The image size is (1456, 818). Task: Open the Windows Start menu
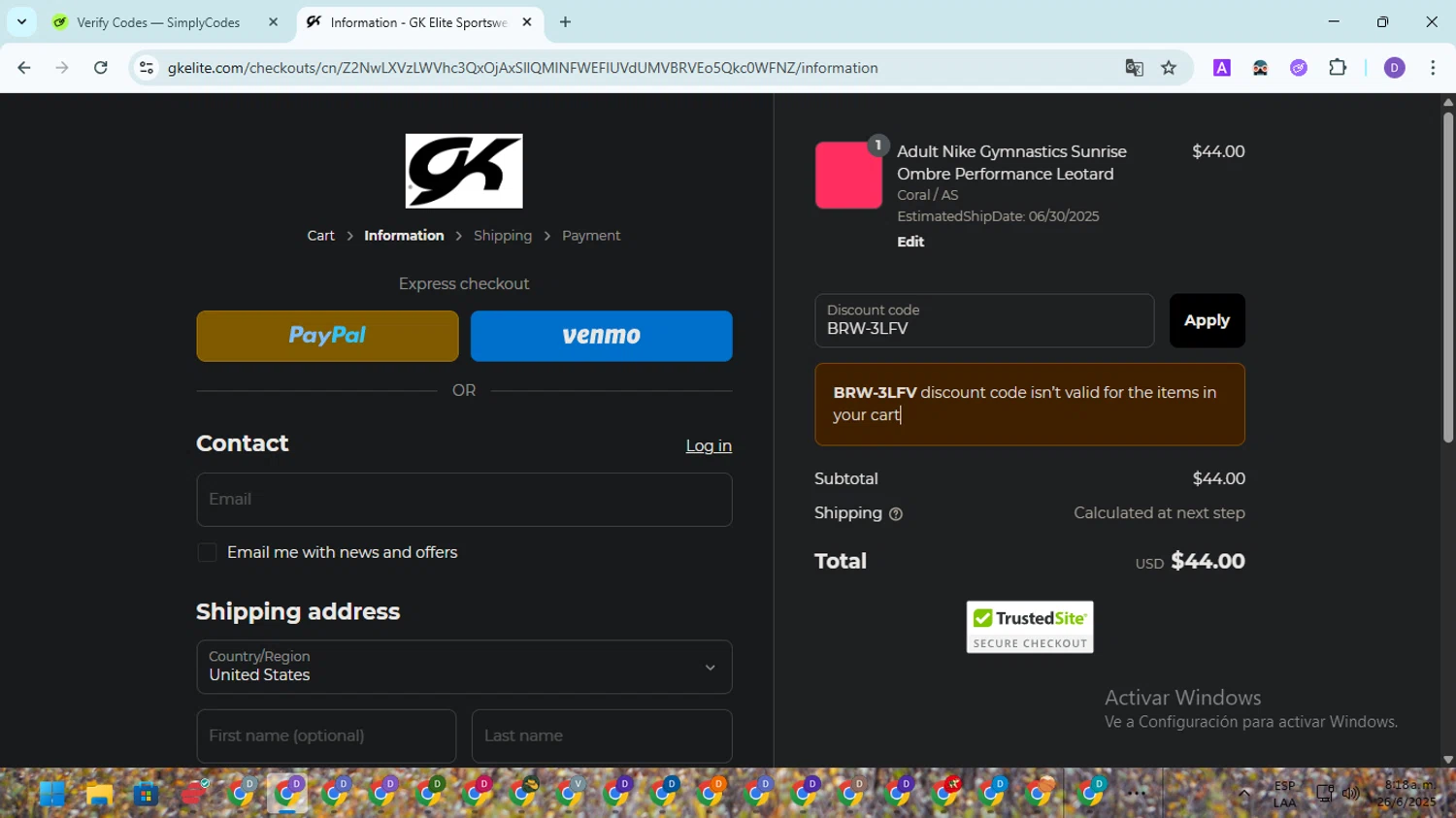point(52,794)
